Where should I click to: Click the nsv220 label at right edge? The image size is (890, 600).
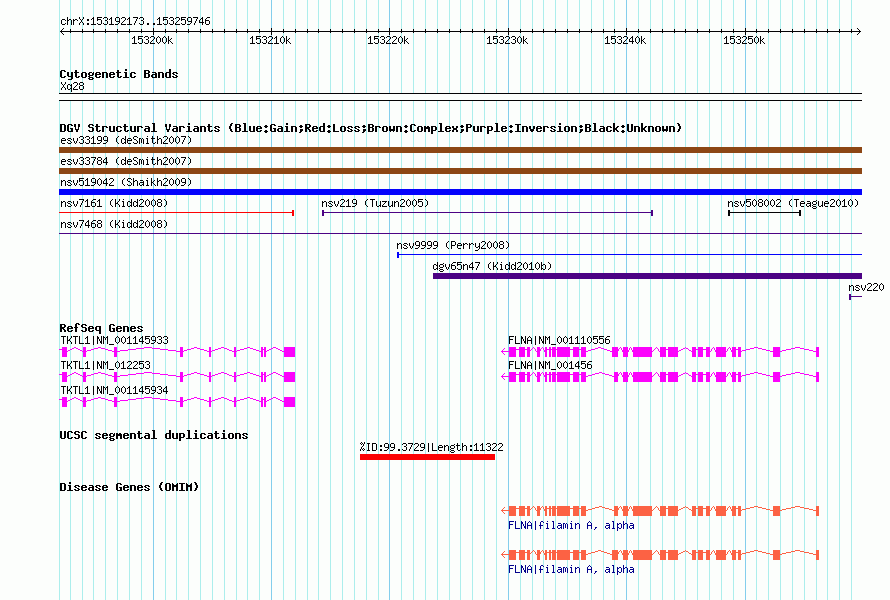point(866,287)
